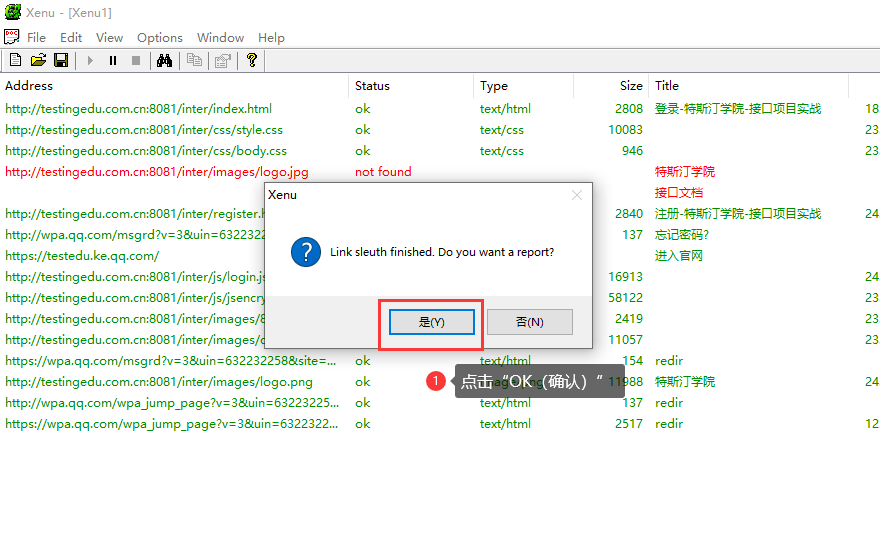Screen dimensions: 880x548
Task: Select the inter/register address row
Action: [x=135, y=213]
